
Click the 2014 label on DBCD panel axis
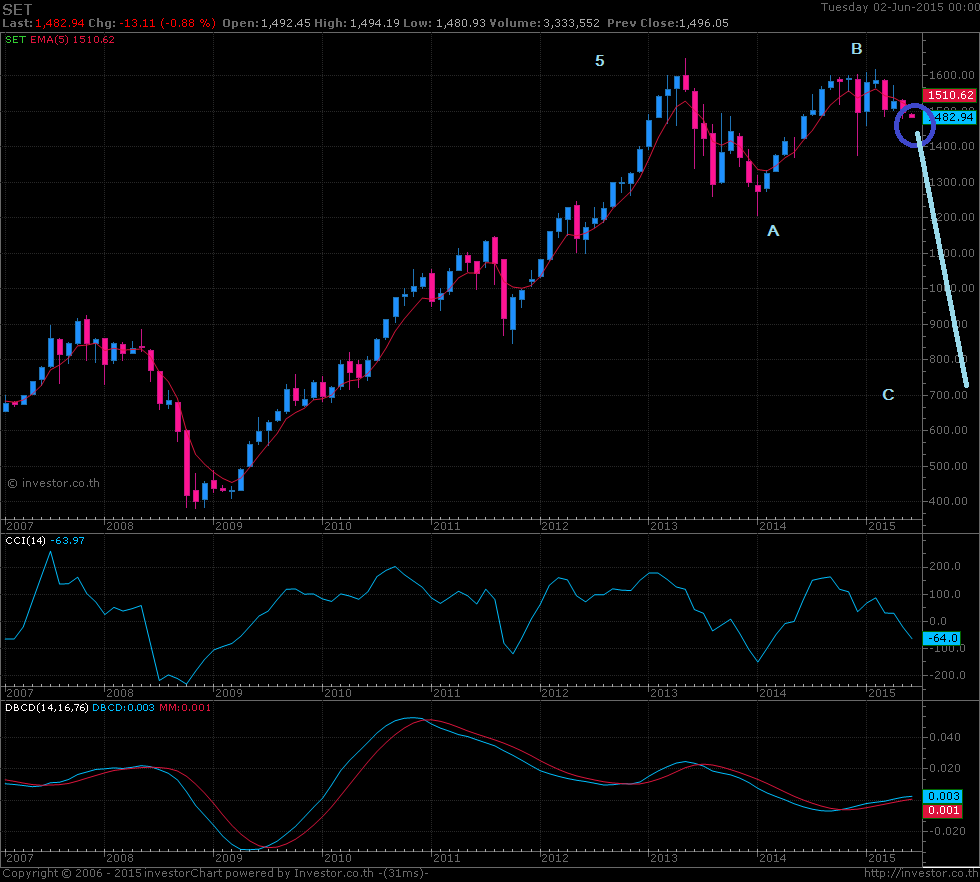coord(772,858)
